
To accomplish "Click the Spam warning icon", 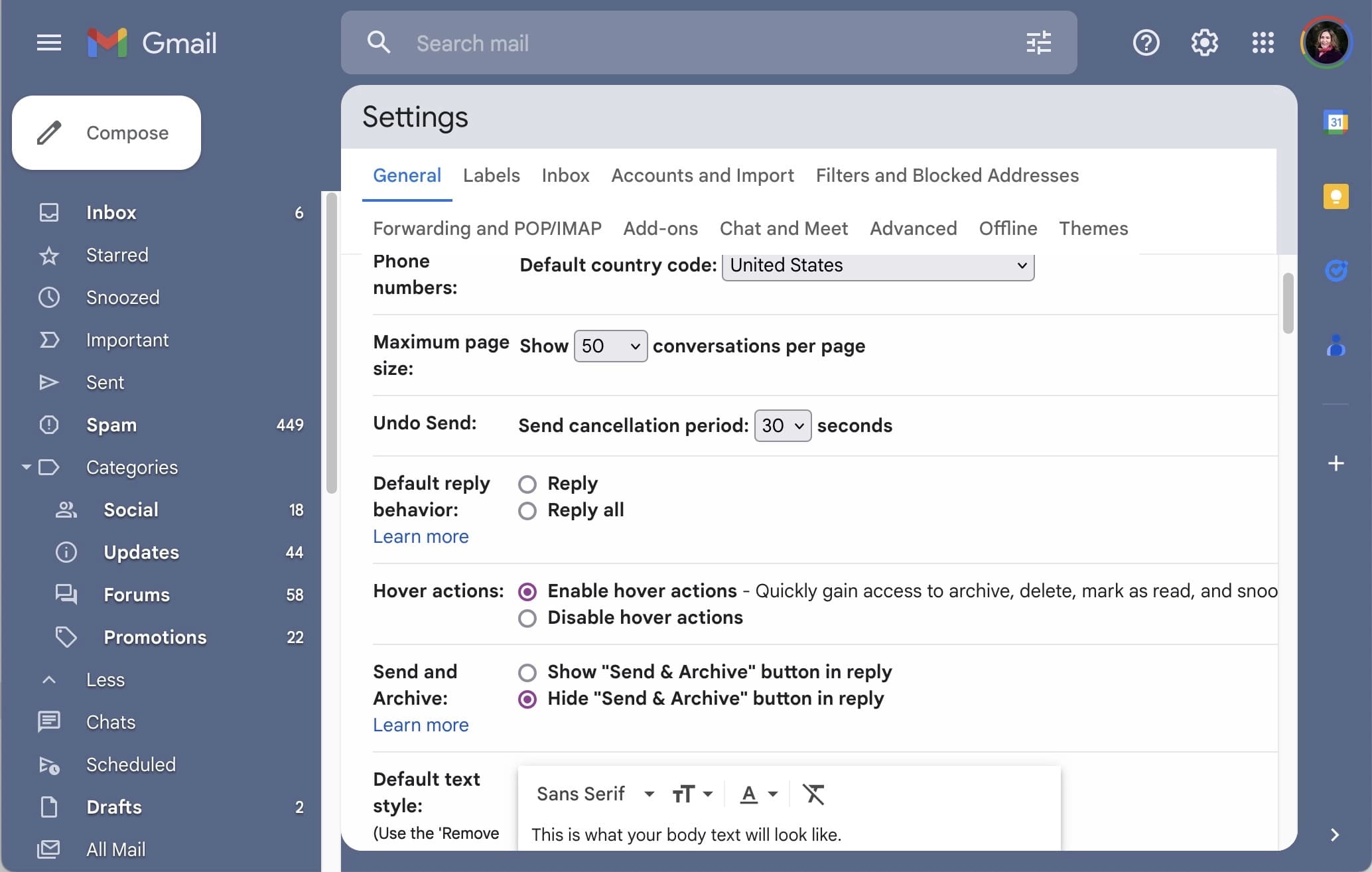I will 48,425.
